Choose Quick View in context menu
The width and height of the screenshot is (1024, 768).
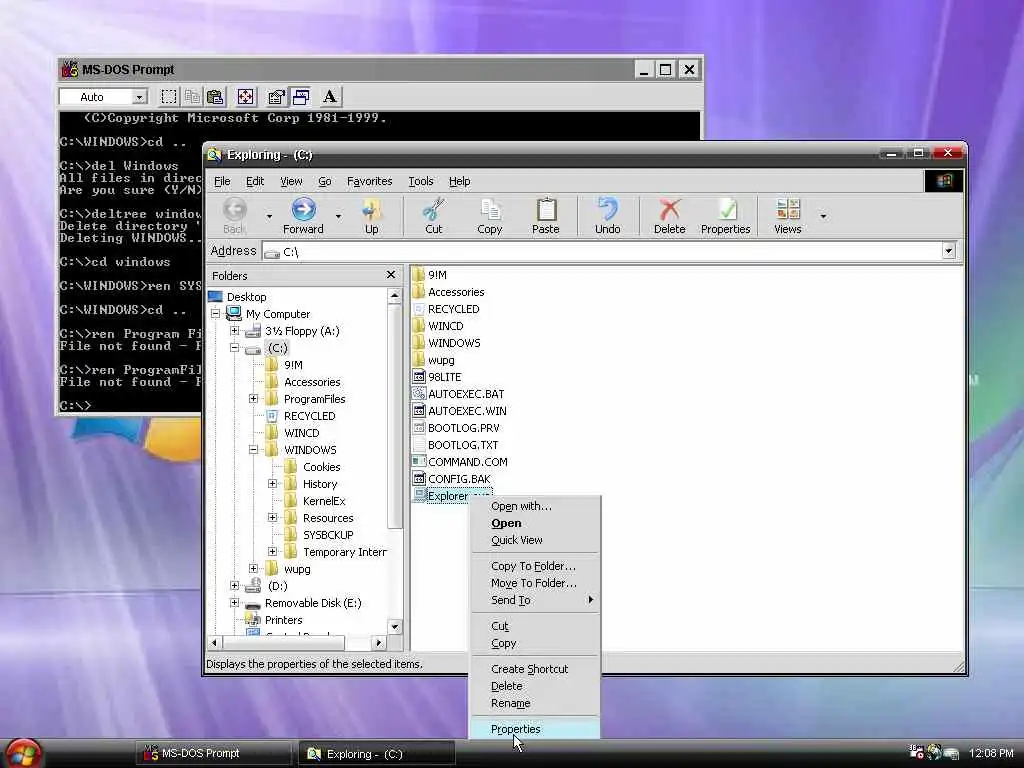(535, 540)
